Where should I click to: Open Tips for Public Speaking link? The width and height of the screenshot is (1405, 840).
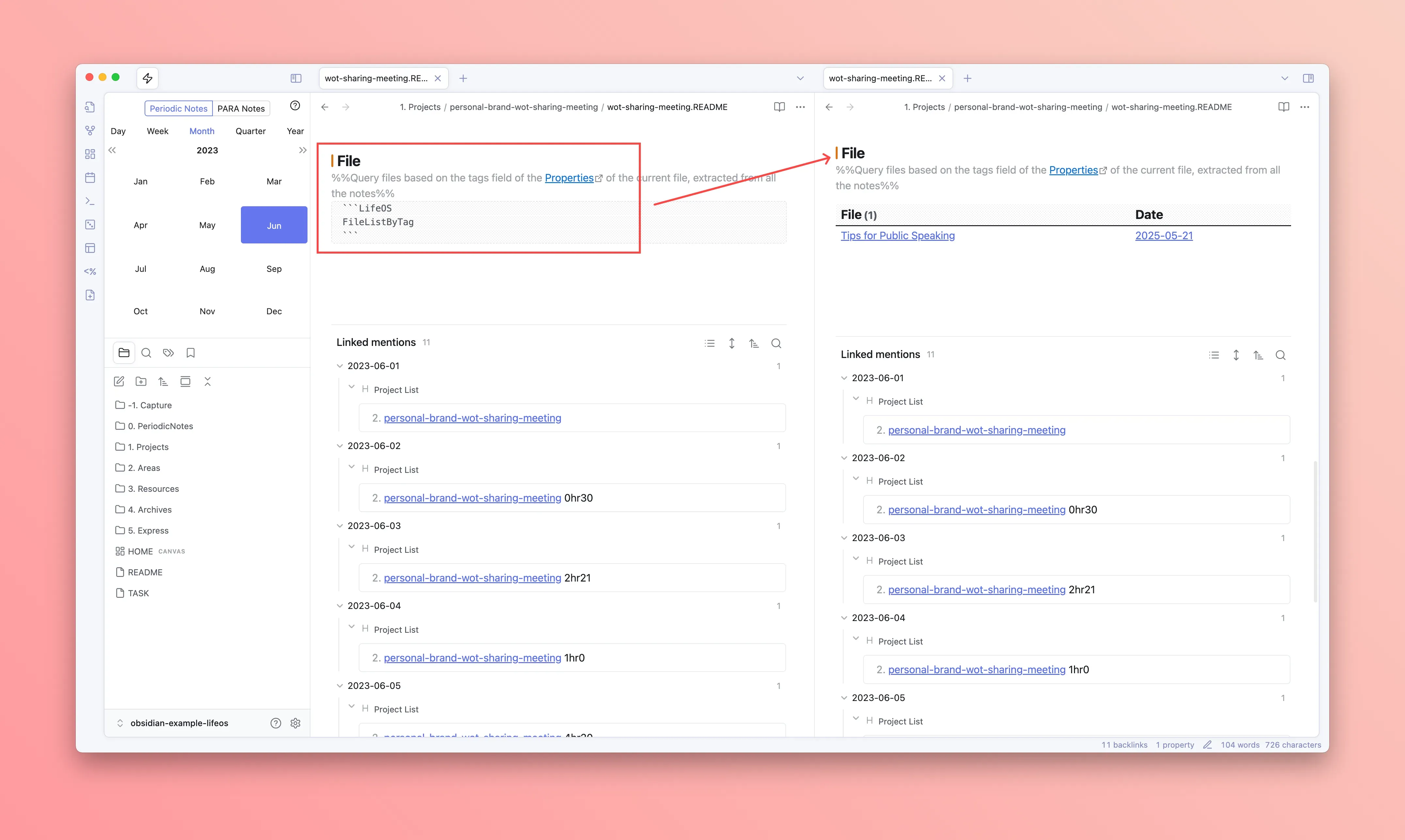click(897, 236)
